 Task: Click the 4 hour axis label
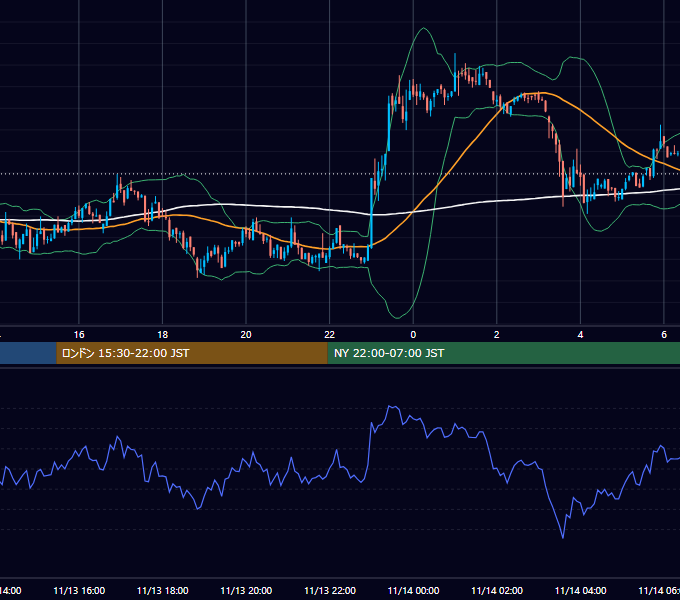tap(580, 335)
